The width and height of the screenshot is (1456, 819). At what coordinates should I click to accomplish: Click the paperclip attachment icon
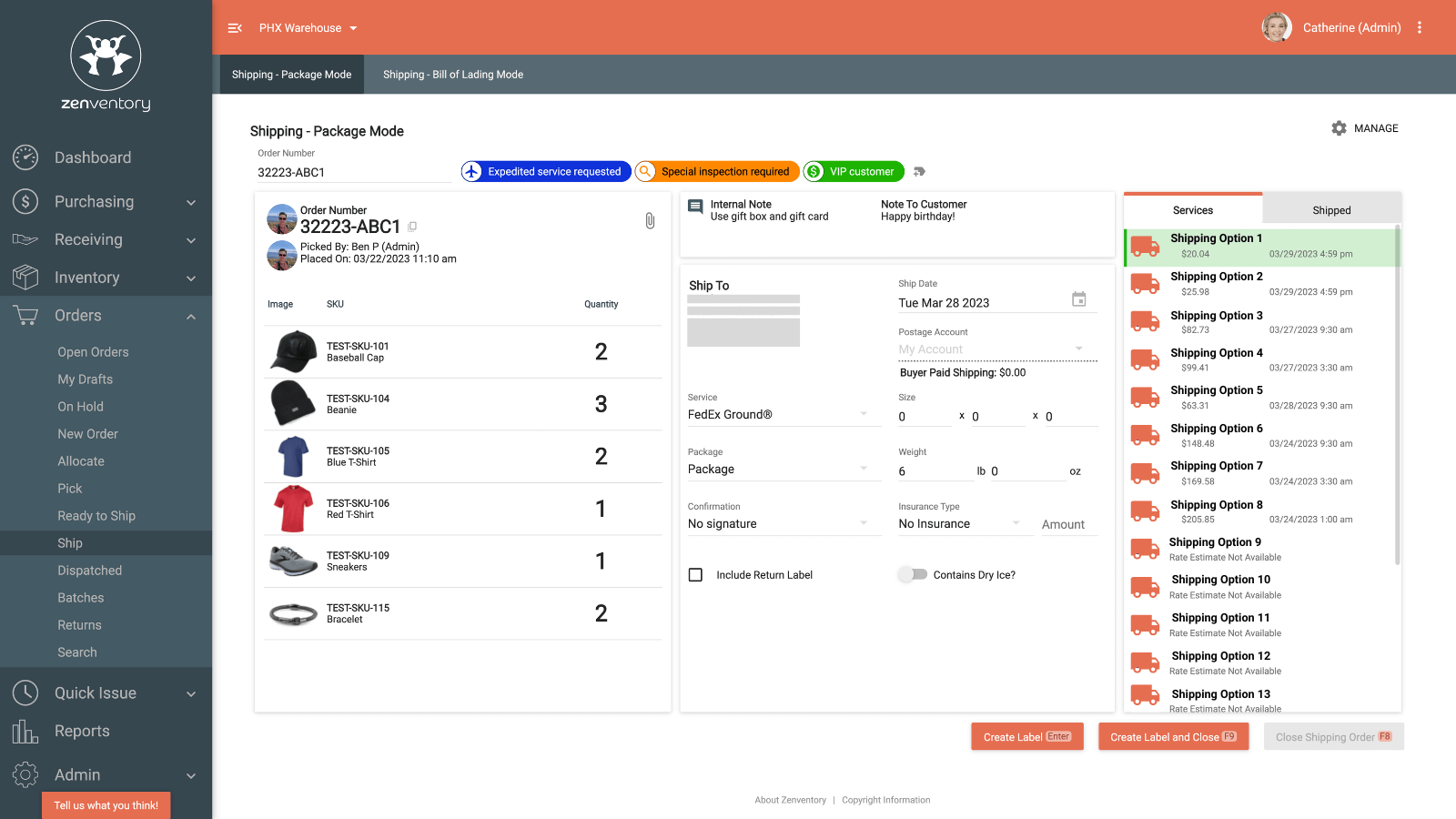pyautogui.click(x=650, y=221)
